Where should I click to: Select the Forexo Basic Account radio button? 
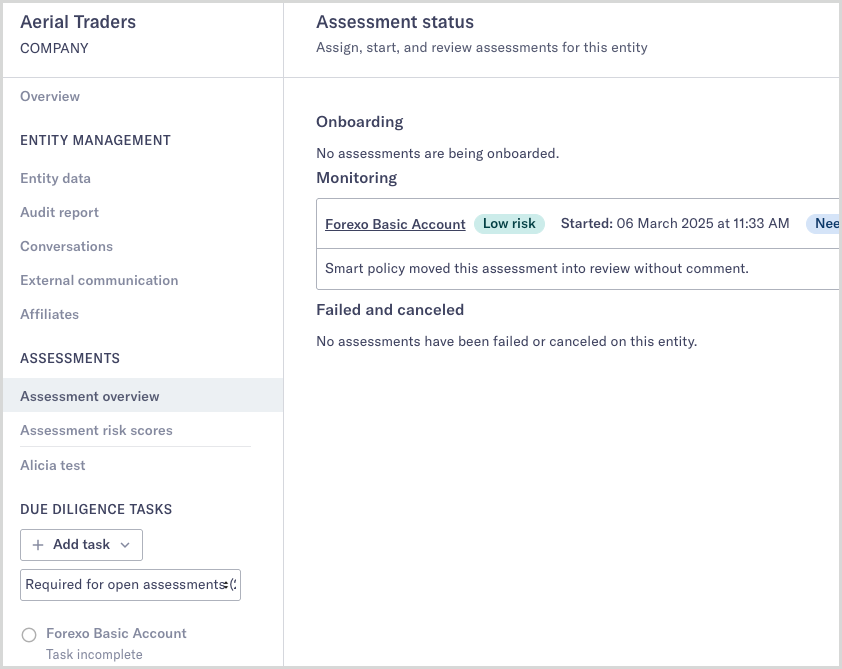[29, 634]
